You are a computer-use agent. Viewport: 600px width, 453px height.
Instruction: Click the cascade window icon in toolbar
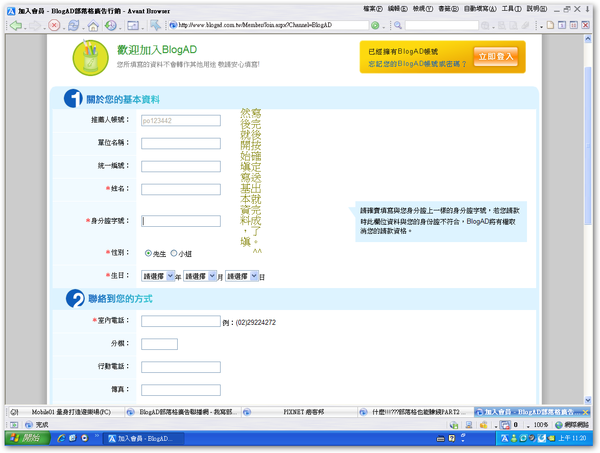(562, 25)
